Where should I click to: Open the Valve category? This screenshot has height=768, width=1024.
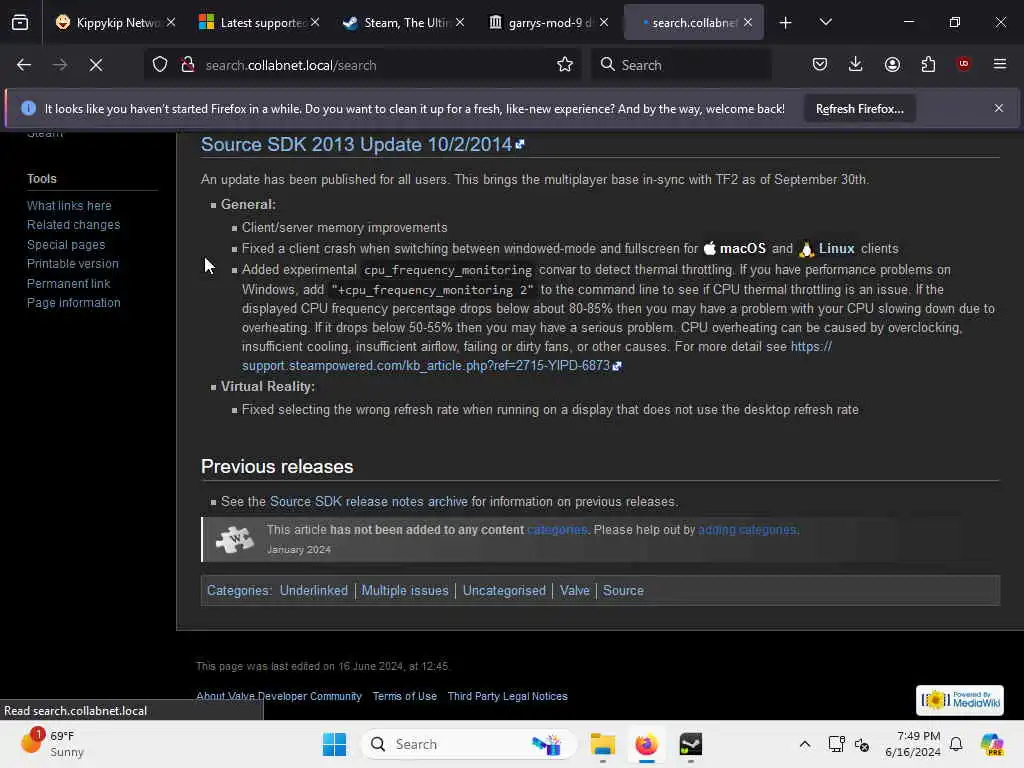point(575,590)
